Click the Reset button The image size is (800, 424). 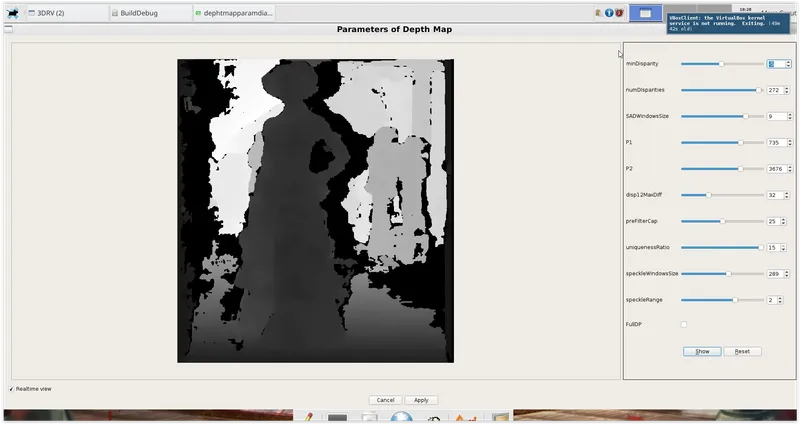pyautogui.click(x=742, y=352)
